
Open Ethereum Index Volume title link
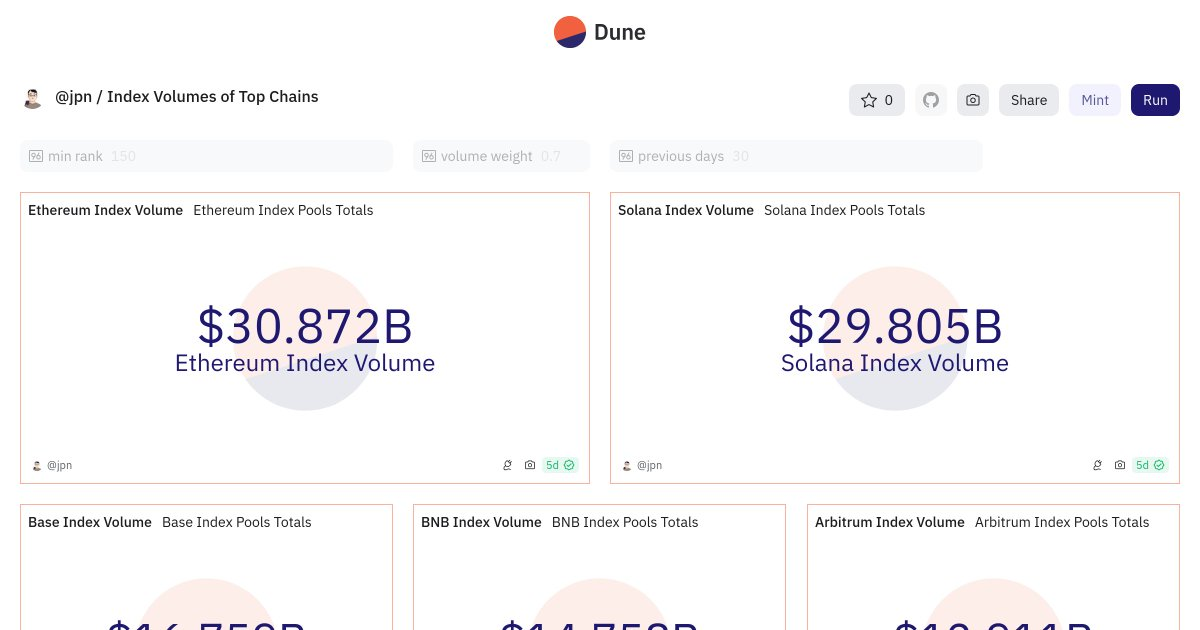tap(105, 210)
